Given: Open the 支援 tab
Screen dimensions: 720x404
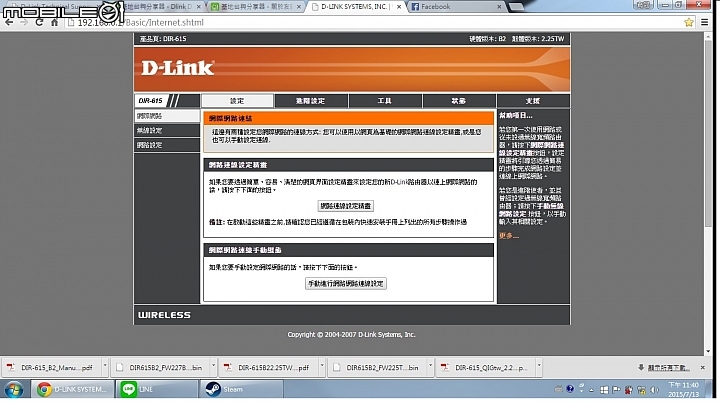Looking at the screenshot, I should [533, 101].
